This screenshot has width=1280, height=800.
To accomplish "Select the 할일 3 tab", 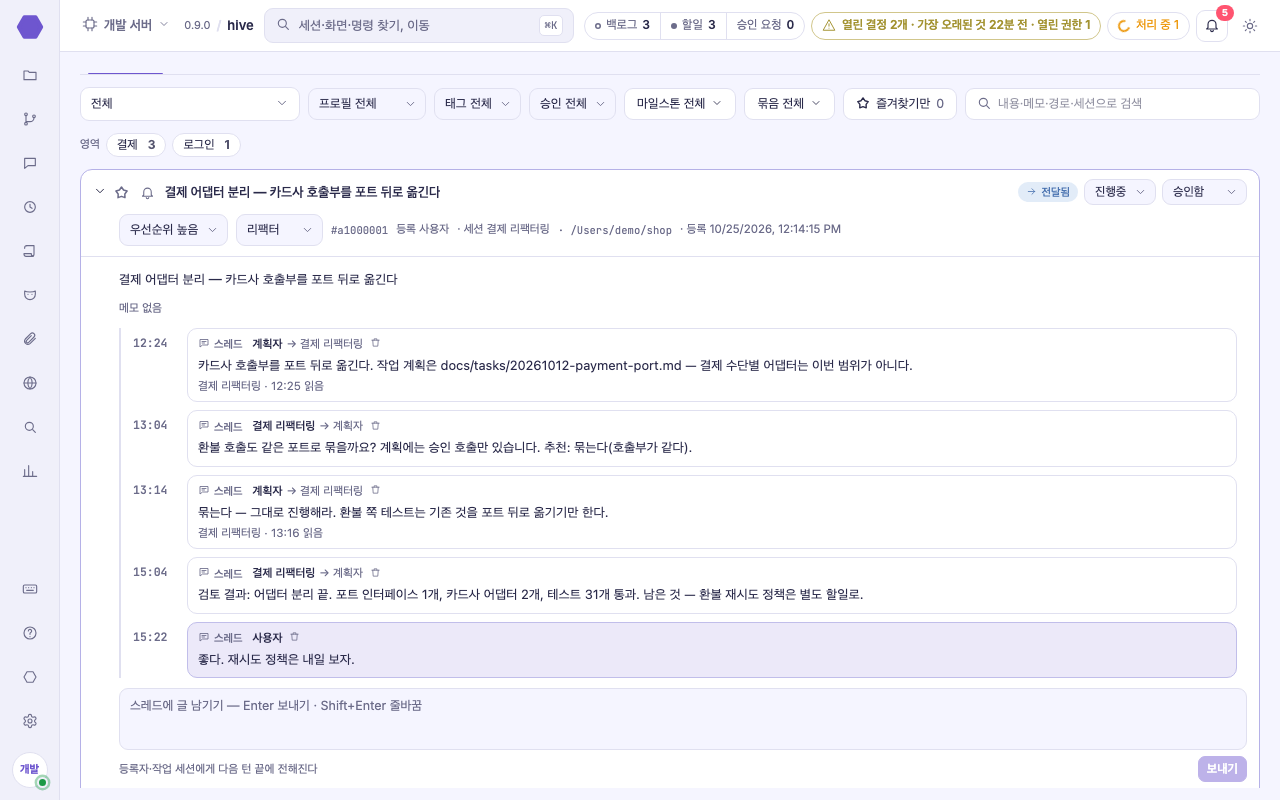I will tap(692, 25).
